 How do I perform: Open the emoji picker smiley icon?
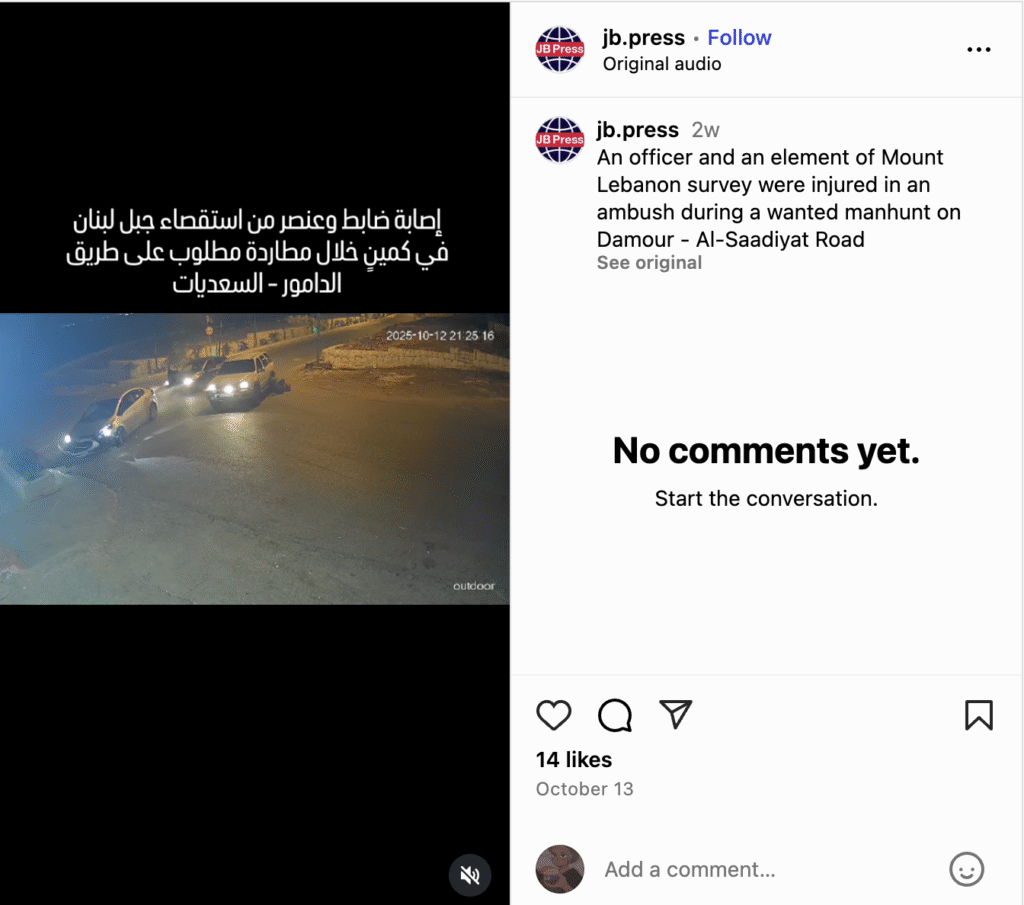coord(967,869)
